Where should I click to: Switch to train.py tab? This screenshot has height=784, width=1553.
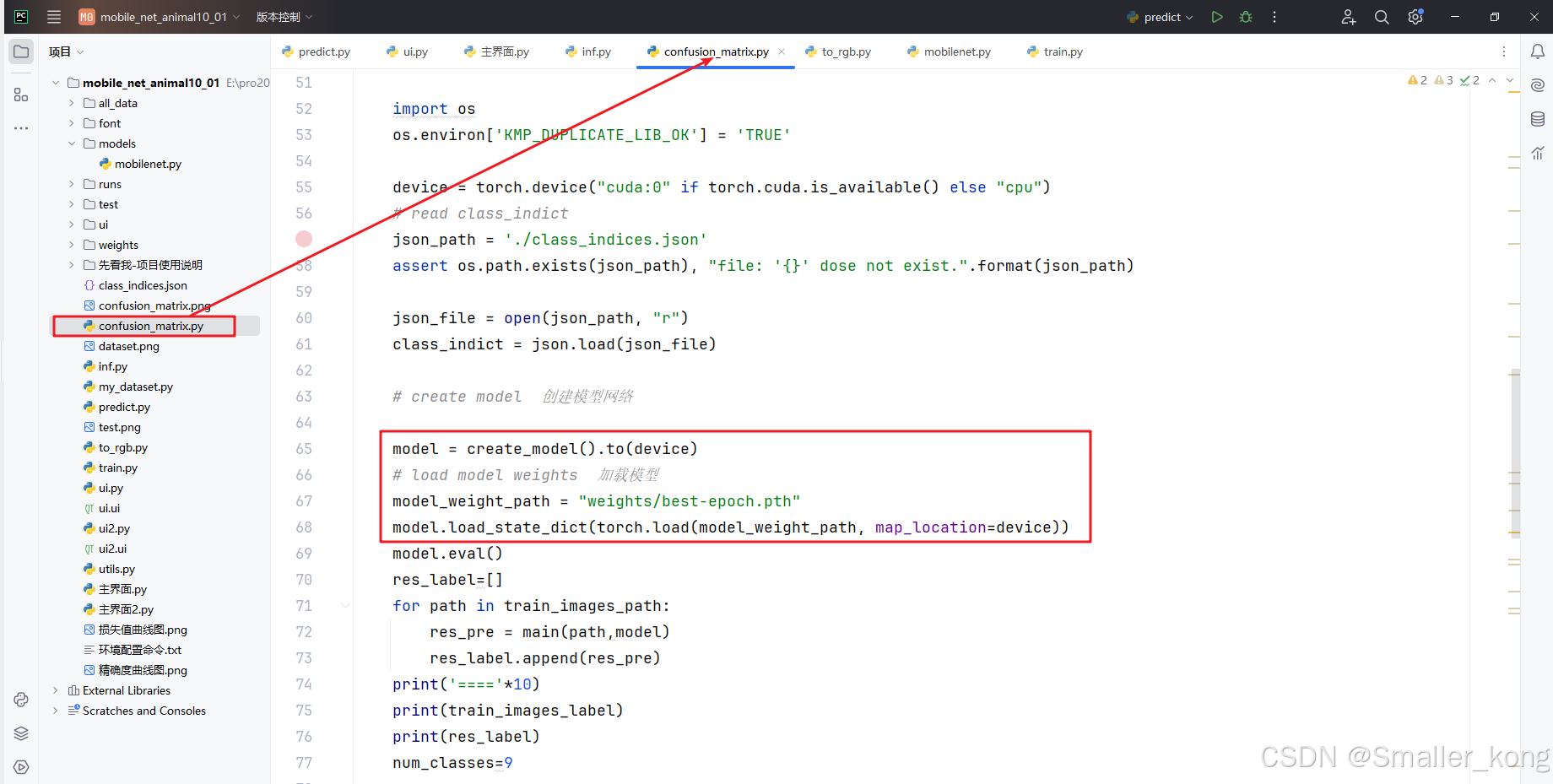tap(1055, 51)
